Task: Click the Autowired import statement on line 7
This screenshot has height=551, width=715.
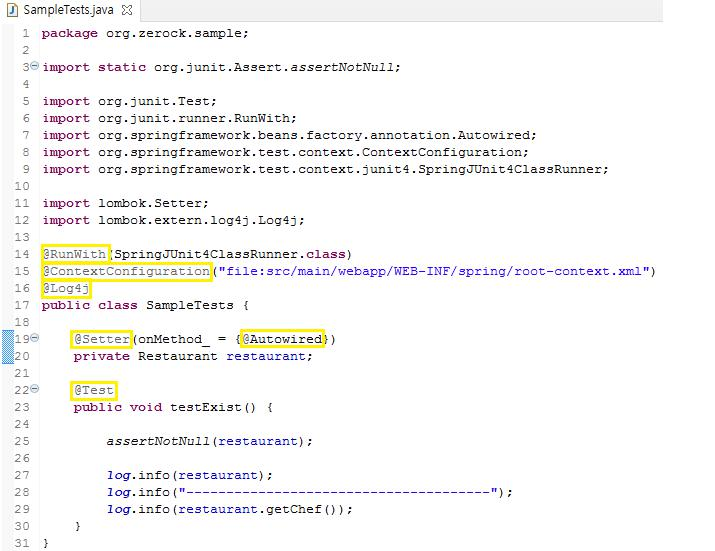Action: [x=290, y=135]
